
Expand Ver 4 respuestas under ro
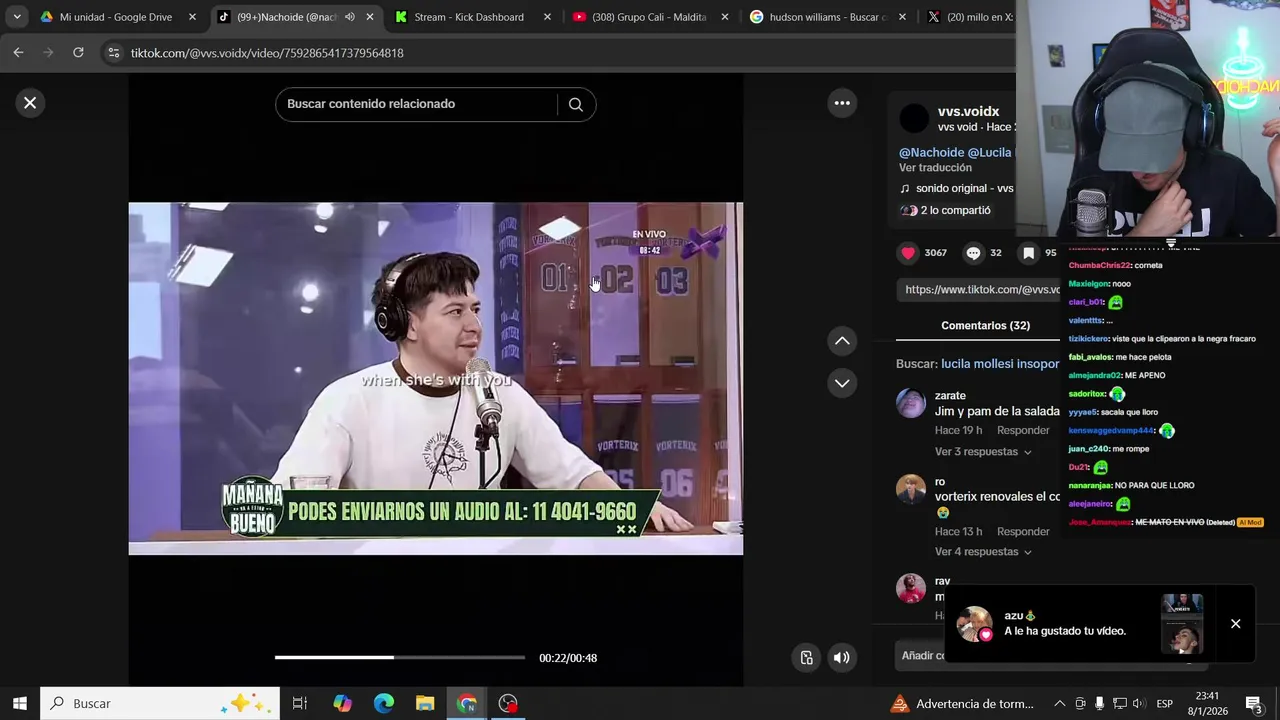(983, 552)
